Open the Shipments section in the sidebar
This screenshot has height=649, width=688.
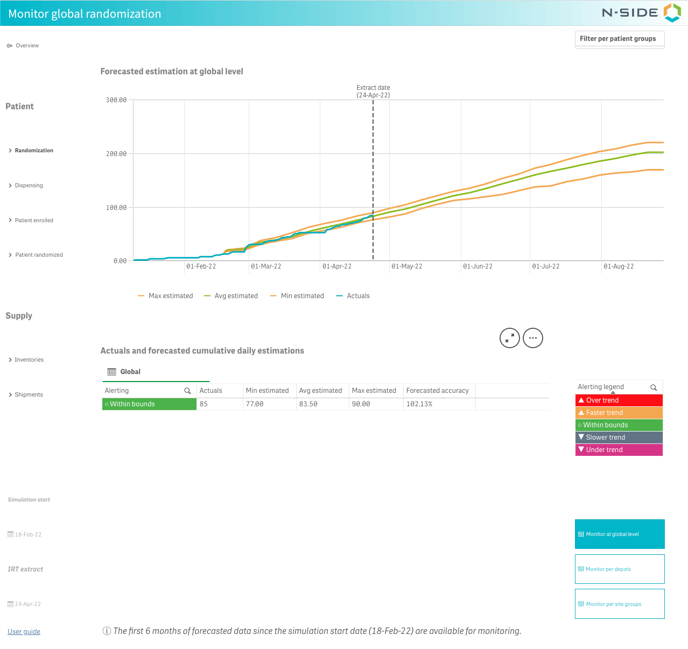(28, 395)
